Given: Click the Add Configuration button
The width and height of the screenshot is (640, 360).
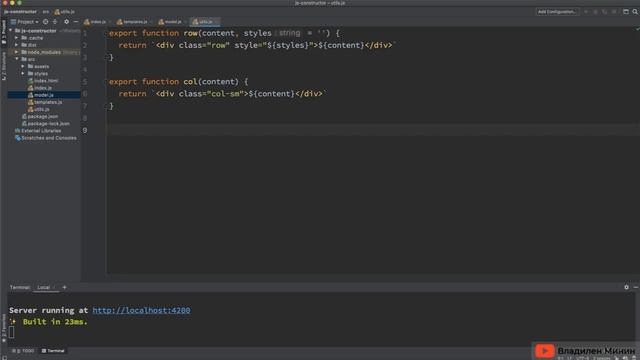Looking at the screenshot, I should point(557,12).
